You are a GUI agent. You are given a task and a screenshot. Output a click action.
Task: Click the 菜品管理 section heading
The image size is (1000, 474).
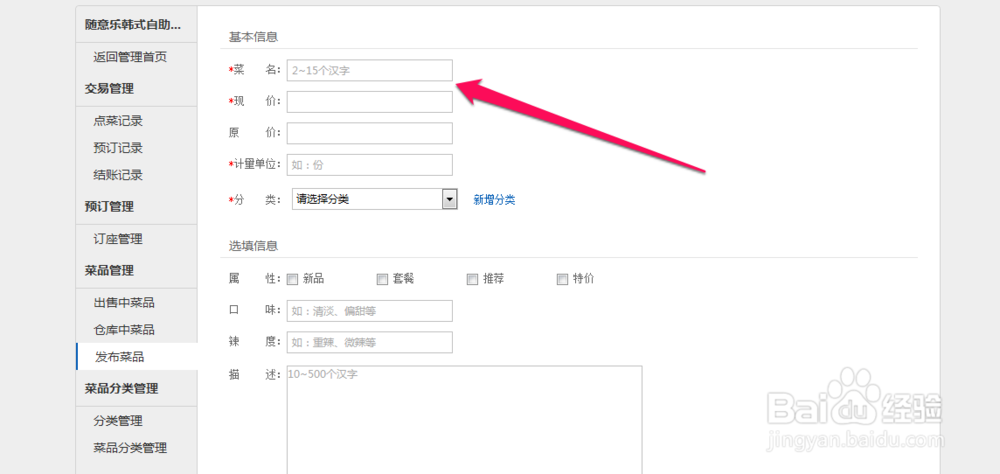point(110,270)
